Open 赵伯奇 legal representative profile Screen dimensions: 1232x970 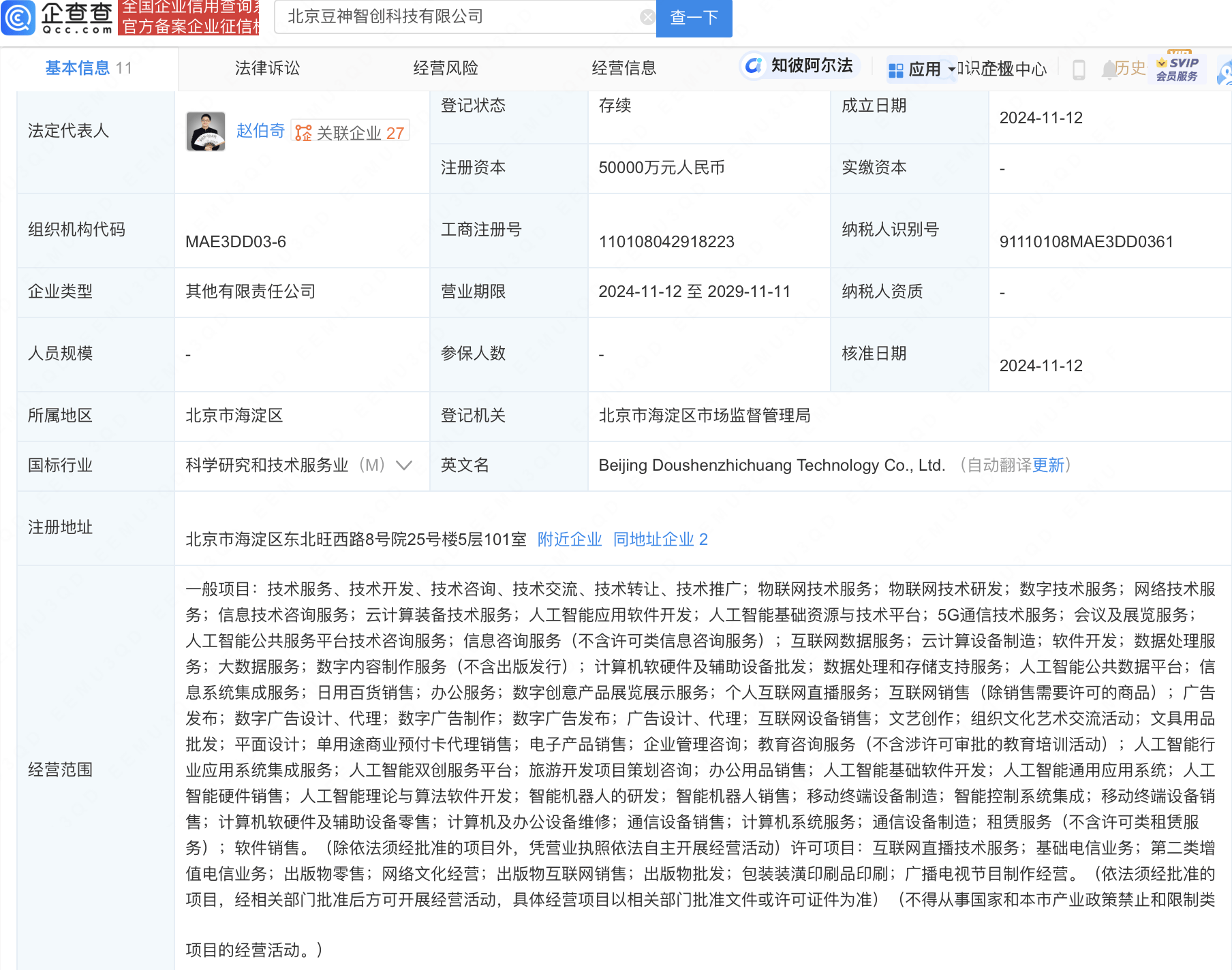click(260, 131)
